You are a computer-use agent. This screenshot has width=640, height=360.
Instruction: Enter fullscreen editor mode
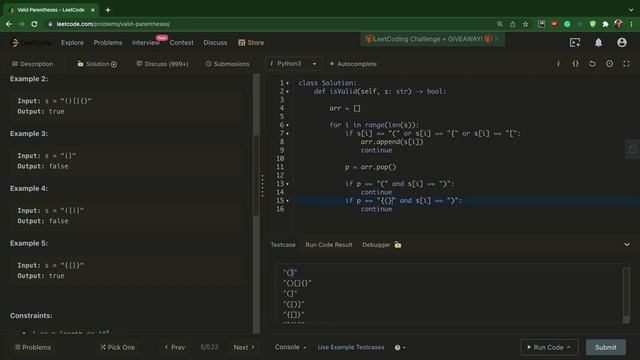(626, 64)
